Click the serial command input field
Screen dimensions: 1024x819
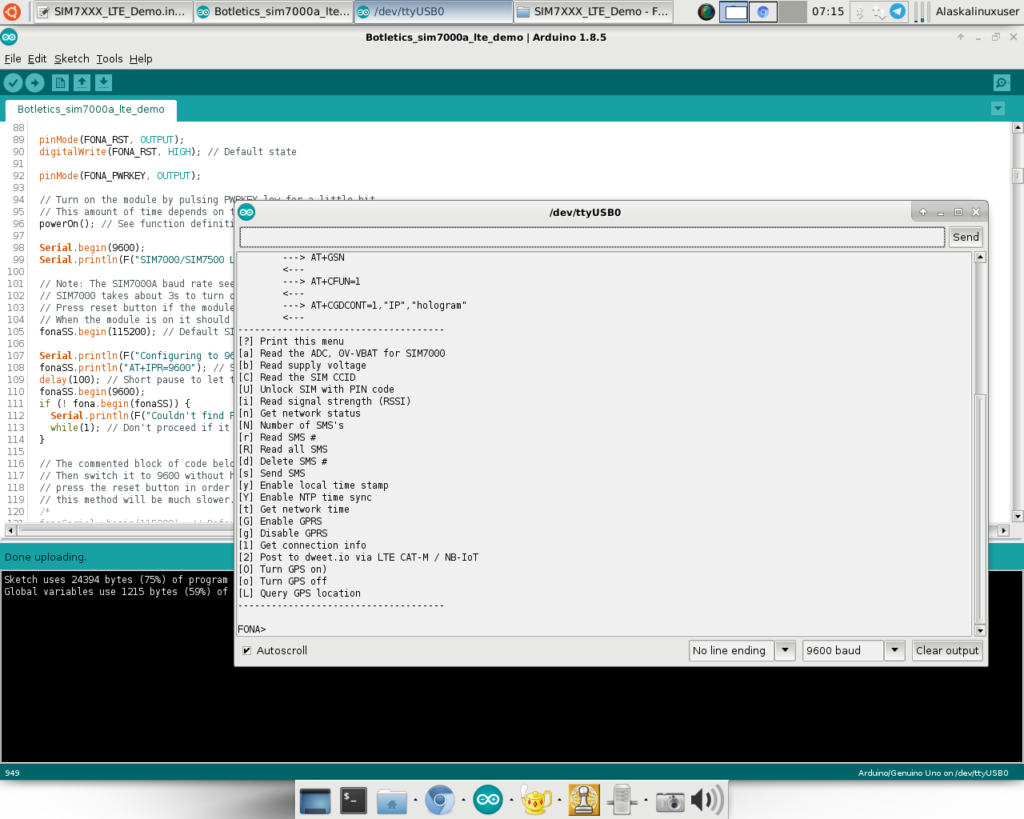click(x=591, y=237)
